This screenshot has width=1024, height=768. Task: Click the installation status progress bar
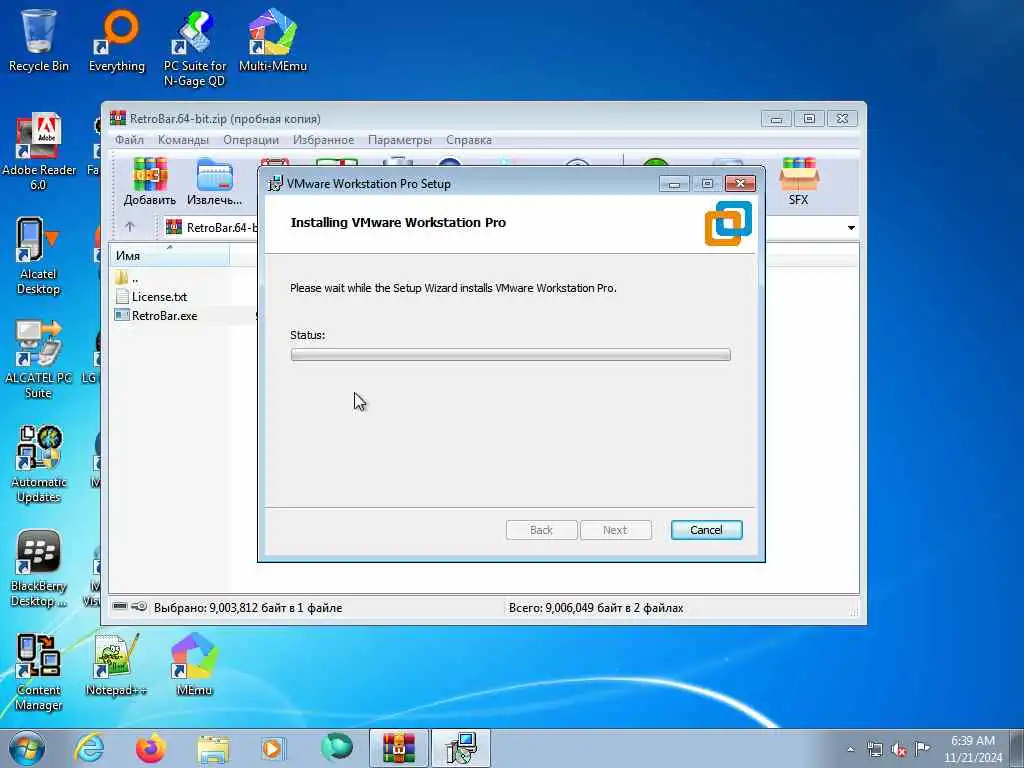point(510,355)
